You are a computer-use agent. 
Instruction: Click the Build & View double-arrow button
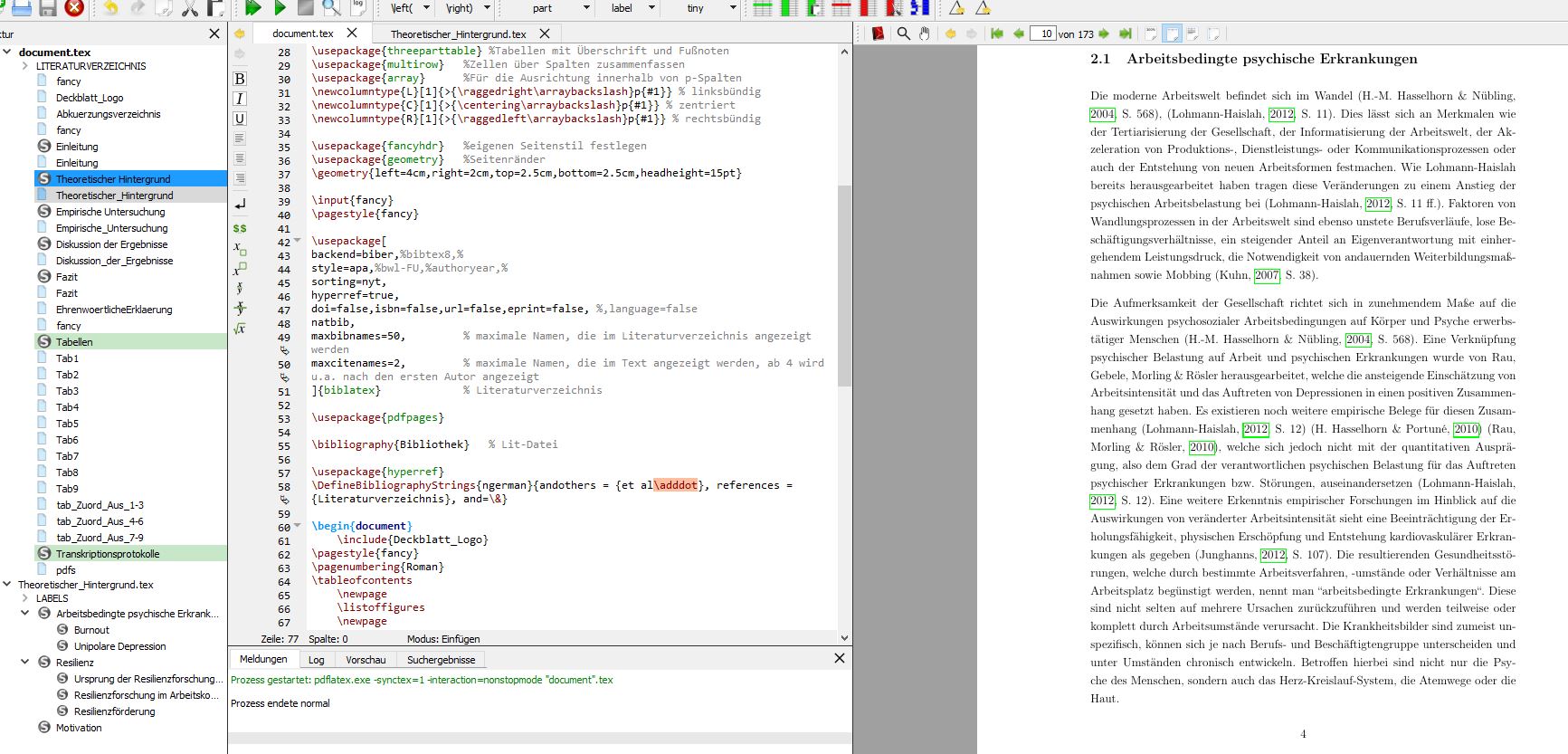tap(253, 8)
